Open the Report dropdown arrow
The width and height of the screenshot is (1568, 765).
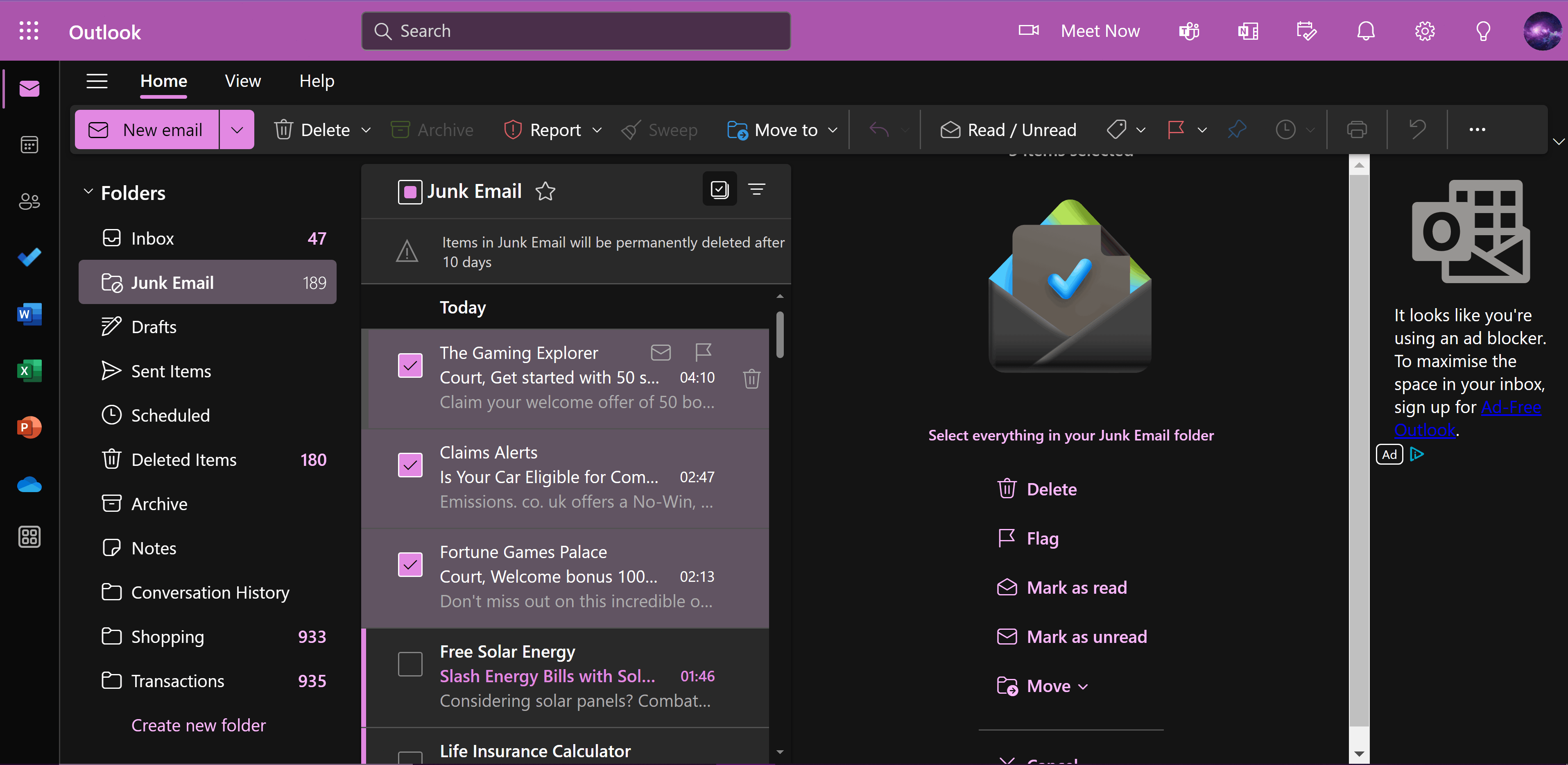pyautogui.click(x=597, y=130)
